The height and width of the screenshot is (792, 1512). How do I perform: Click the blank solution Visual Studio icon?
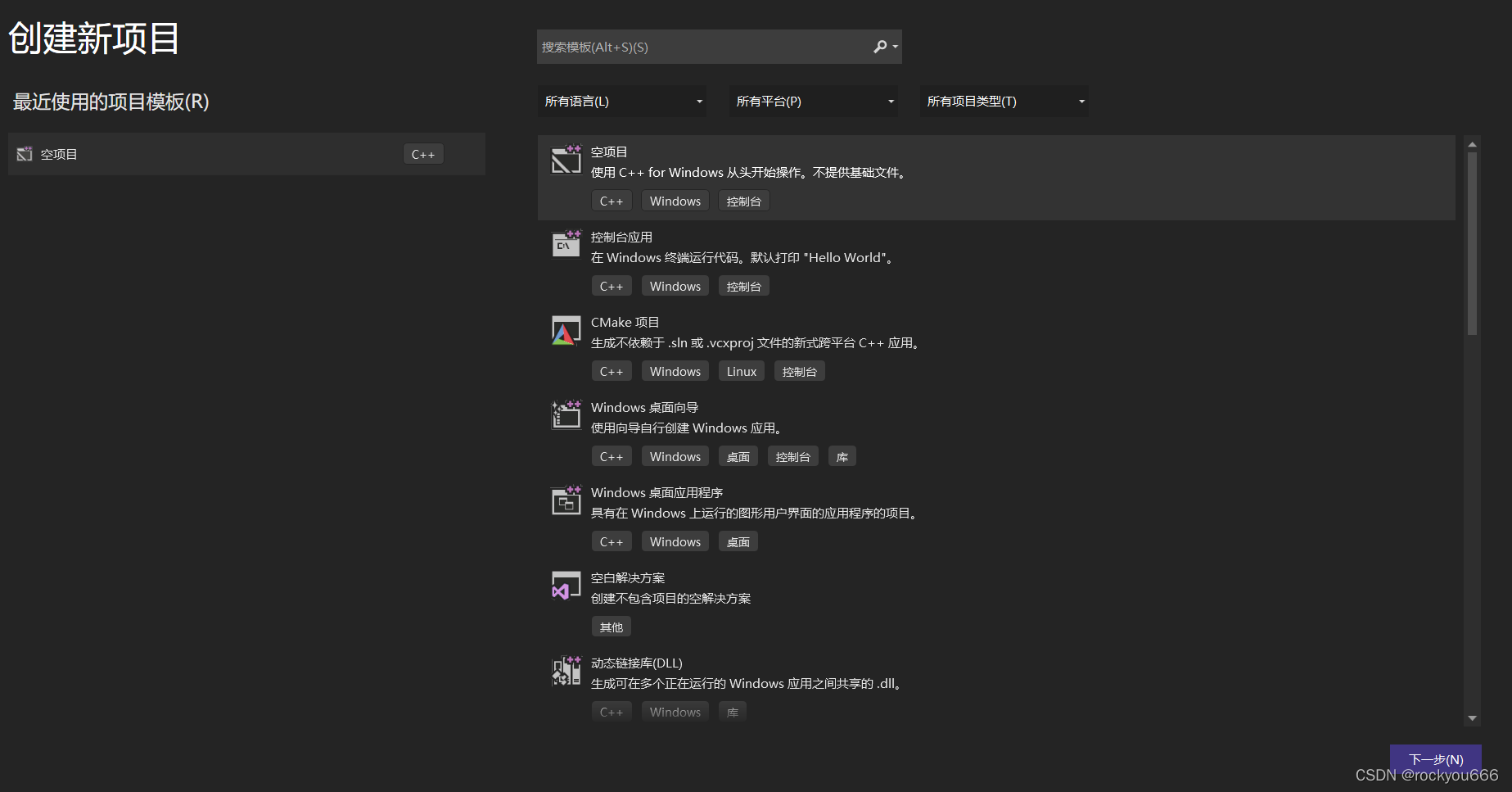tap(566, 585)
